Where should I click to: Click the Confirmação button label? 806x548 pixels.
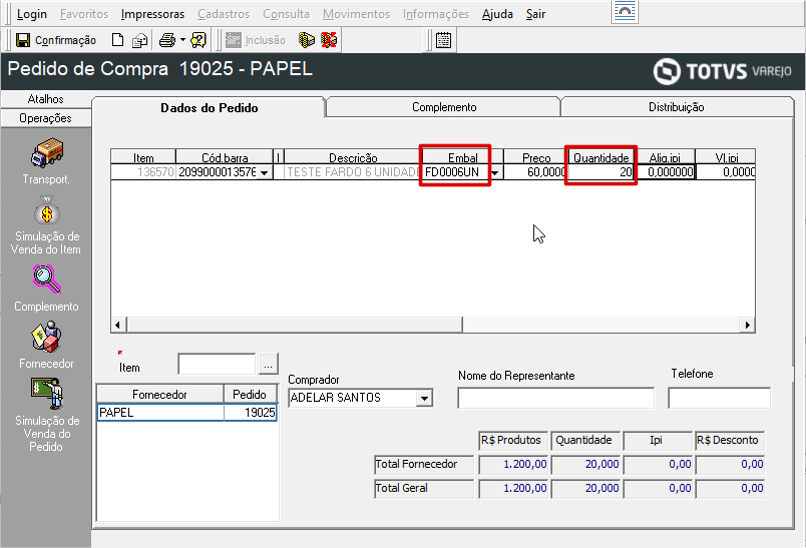click(66, 40)
